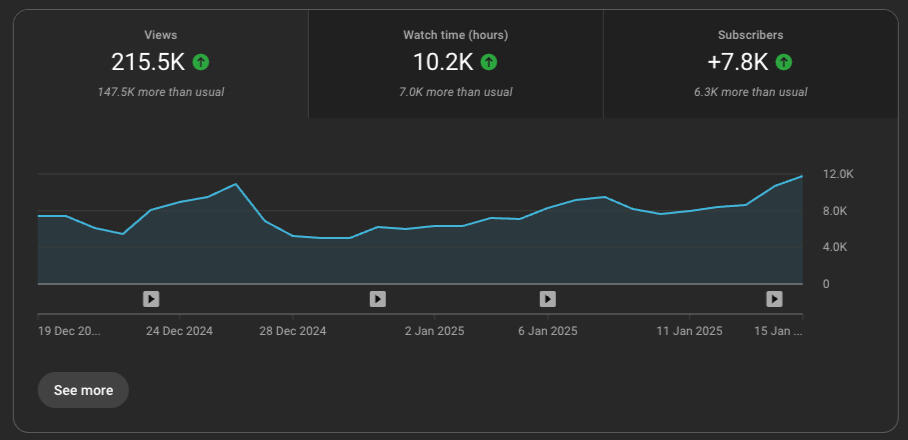The height and width of the screenshot is (440, 908).
Task: Click the 24 Dec 2024 date label
Action: click(180, 330)
